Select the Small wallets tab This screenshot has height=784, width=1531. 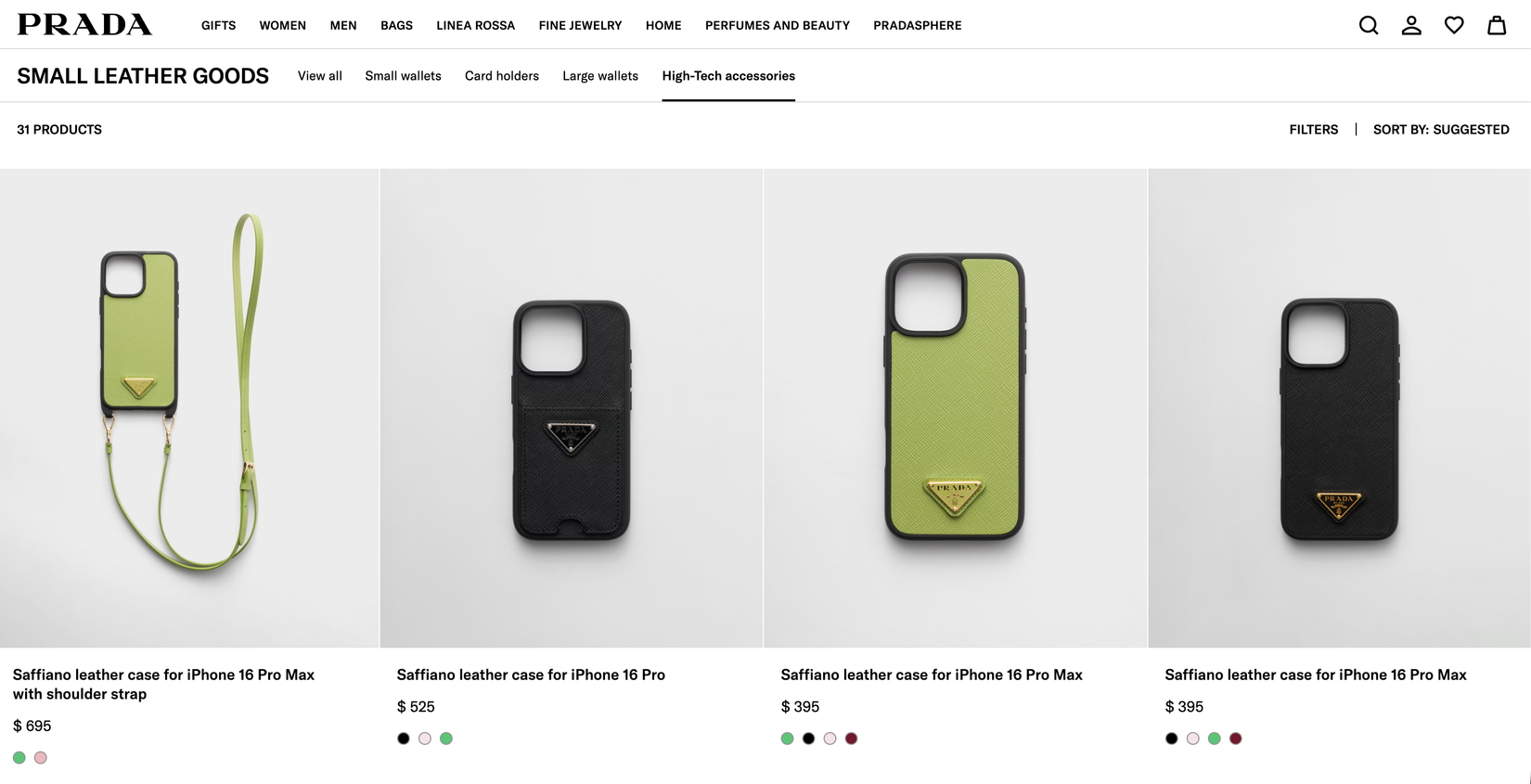click(x=403, y=76)
